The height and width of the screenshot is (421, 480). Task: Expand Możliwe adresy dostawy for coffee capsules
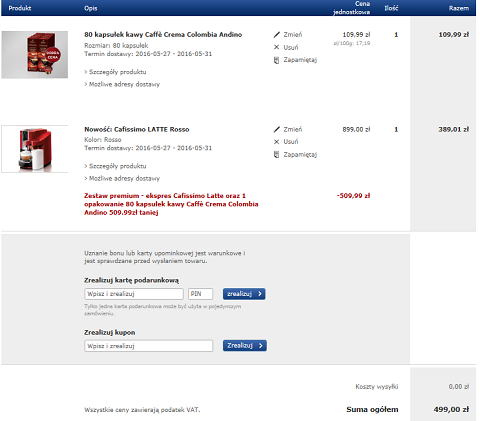pyautogui.click(x=122, y=84)
